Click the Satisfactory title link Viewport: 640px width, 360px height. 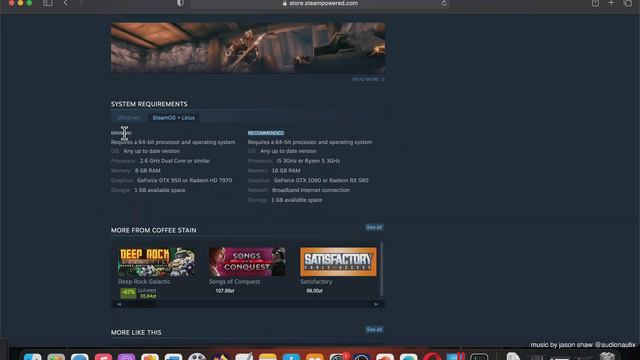tap(316, 282)
